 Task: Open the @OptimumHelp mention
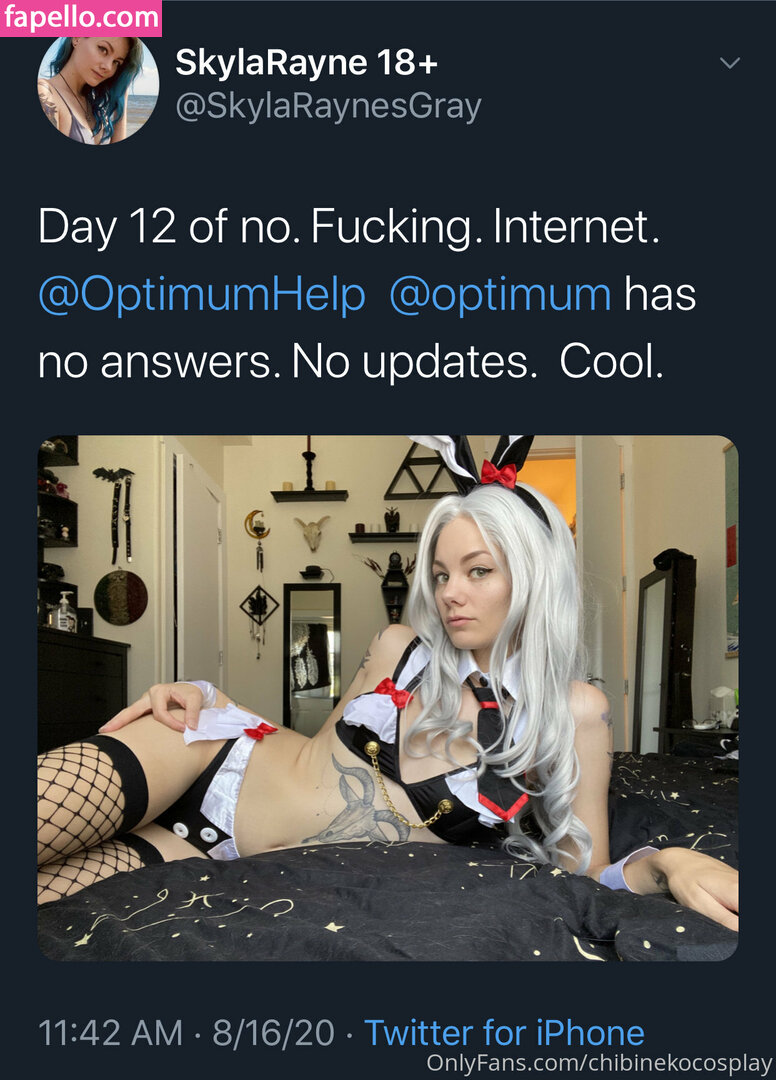(x=202, y=295)
